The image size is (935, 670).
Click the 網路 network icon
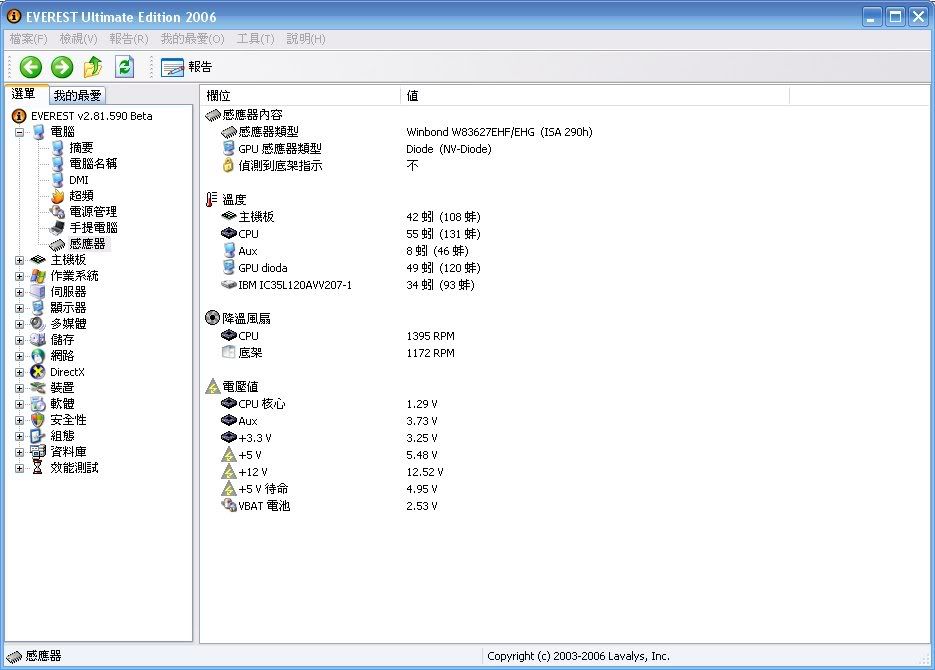pos(38,356)
